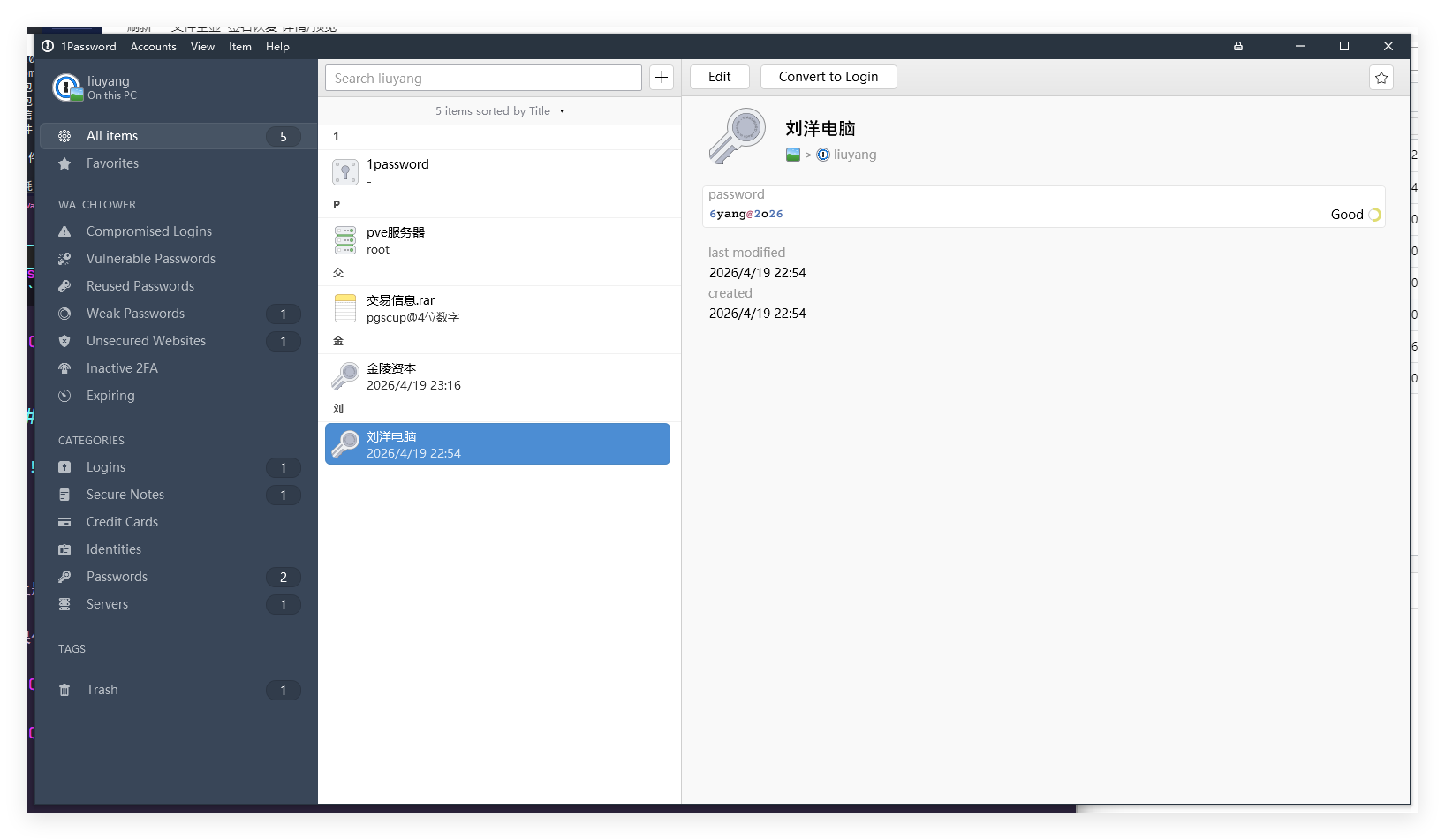
Task: Click the Compromised Logins warning icon
Action: pos(64,231)
